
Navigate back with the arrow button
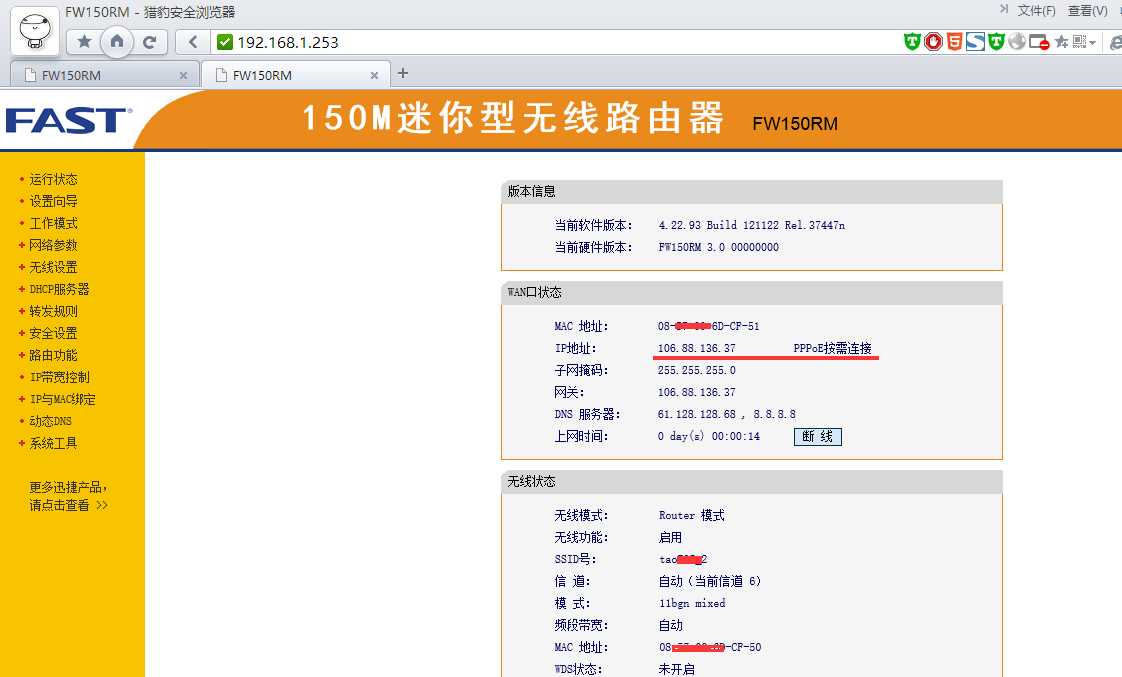click(x=192, y=42)
